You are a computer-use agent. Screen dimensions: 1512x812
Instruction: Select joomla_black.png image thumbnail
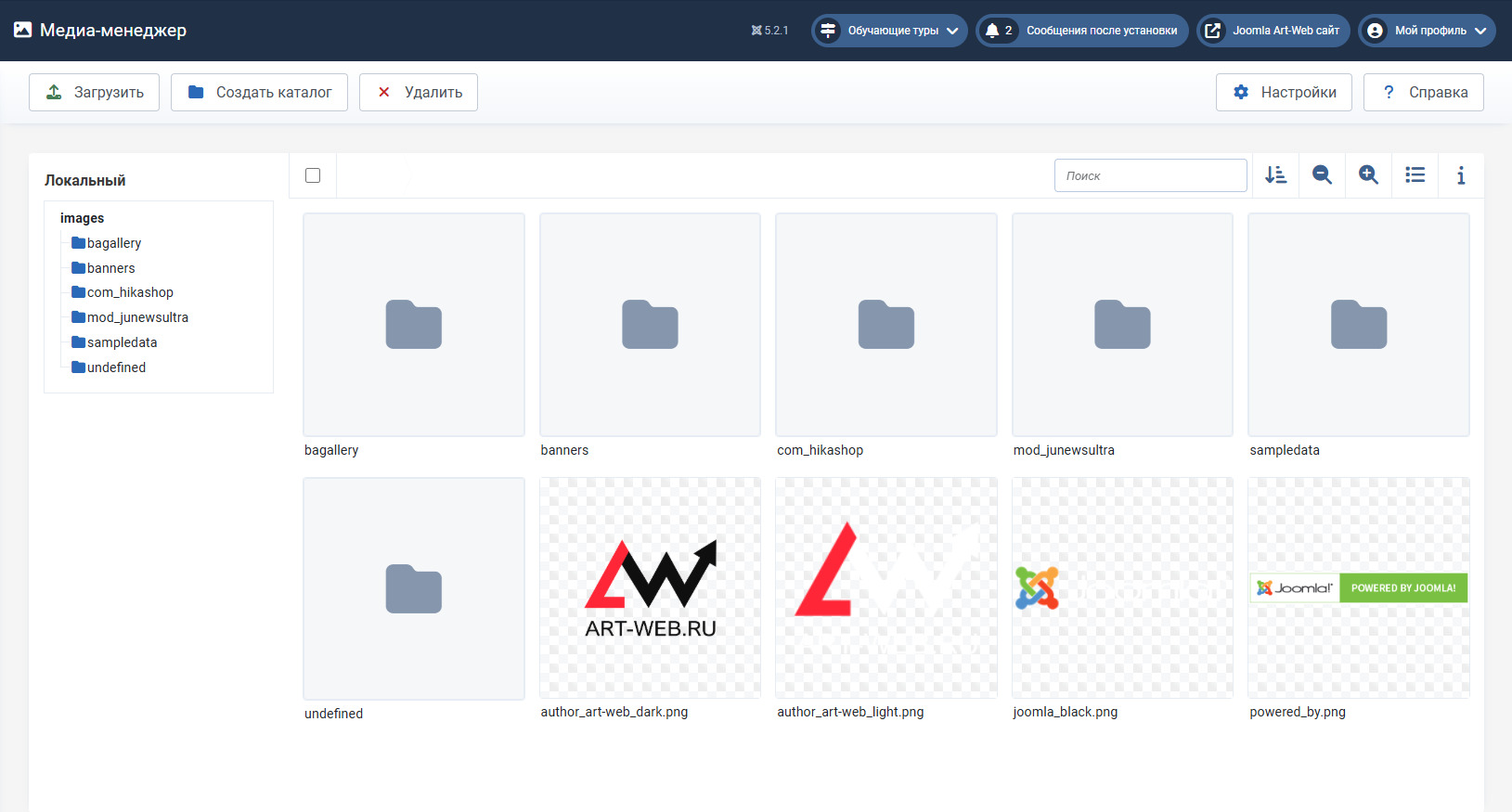[x=1122, y=587]
